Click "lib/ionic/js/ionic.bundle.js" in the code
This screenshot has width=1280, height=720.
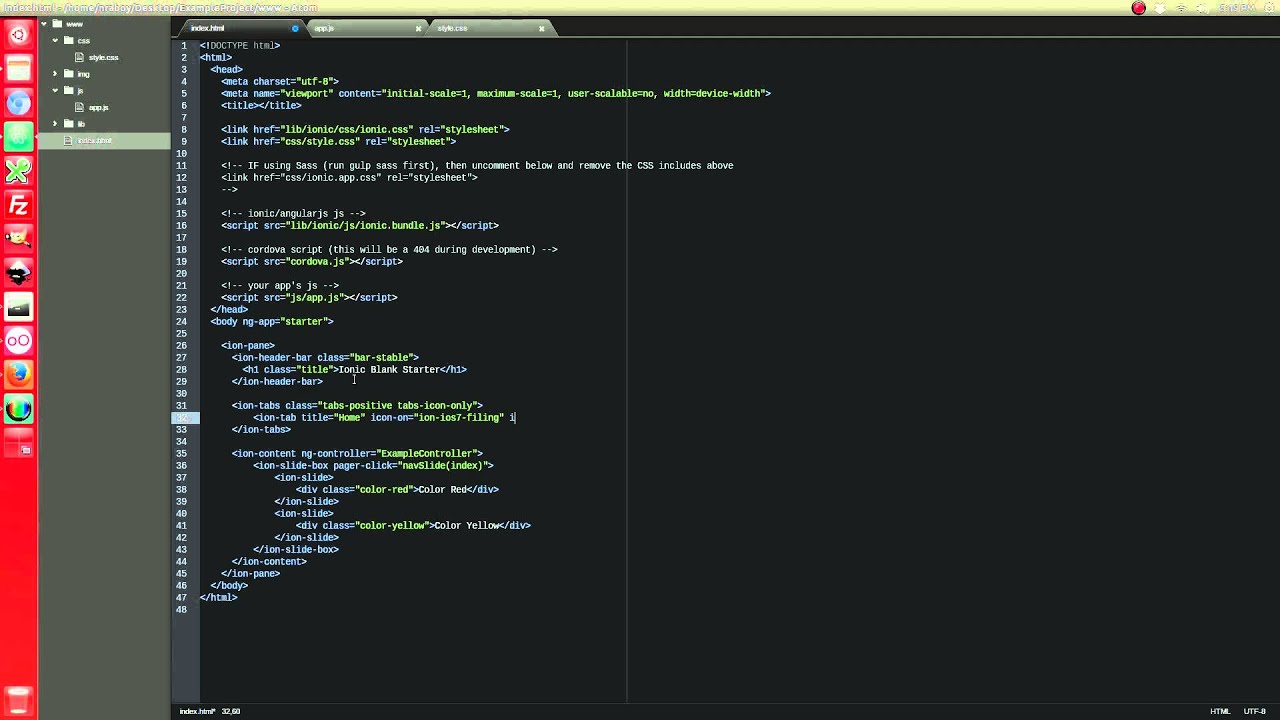tap(365, 226)
